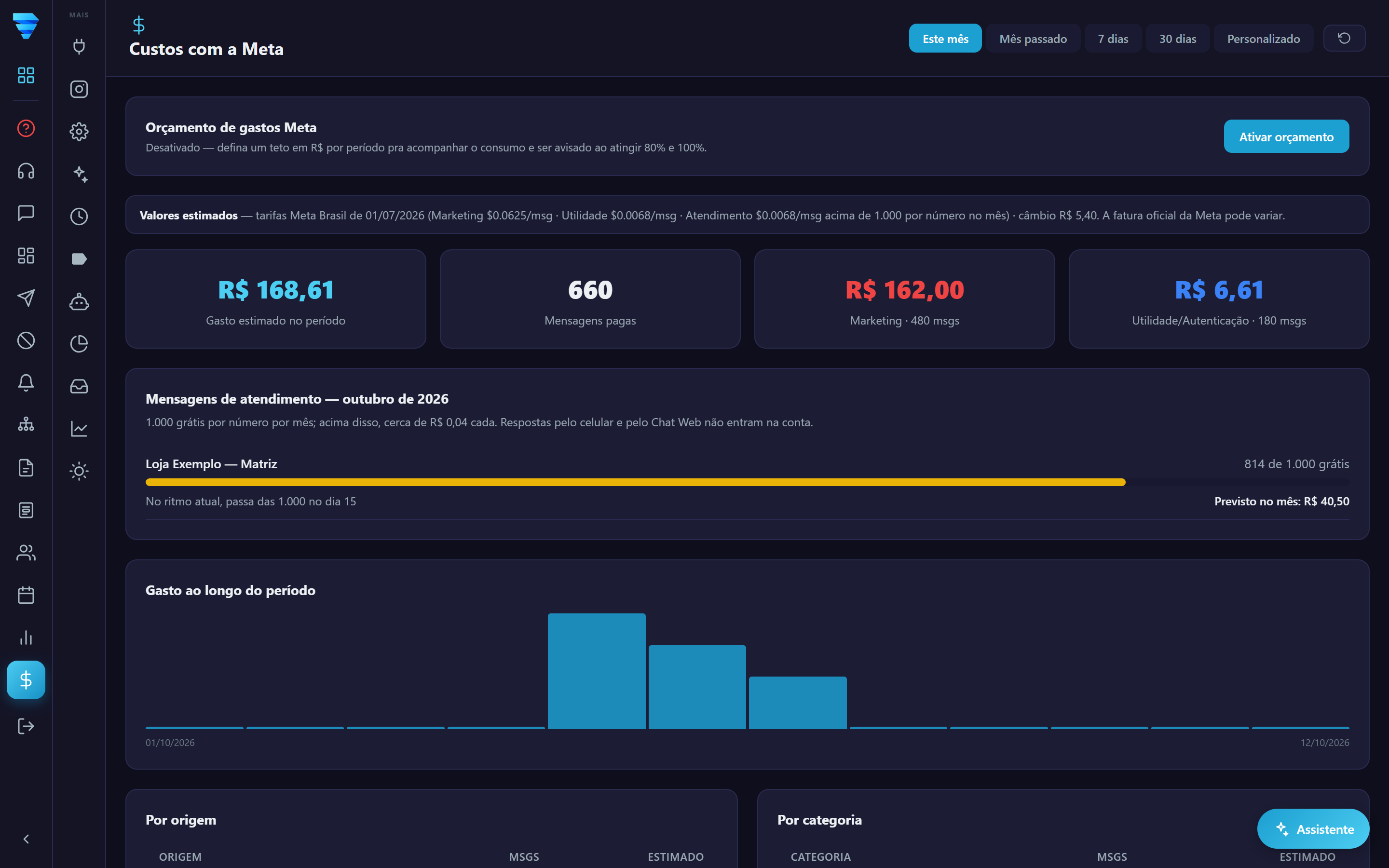Screen dimensions: 1389x868
Task: Open the red help question-mark icon
Action: point(26,128)
